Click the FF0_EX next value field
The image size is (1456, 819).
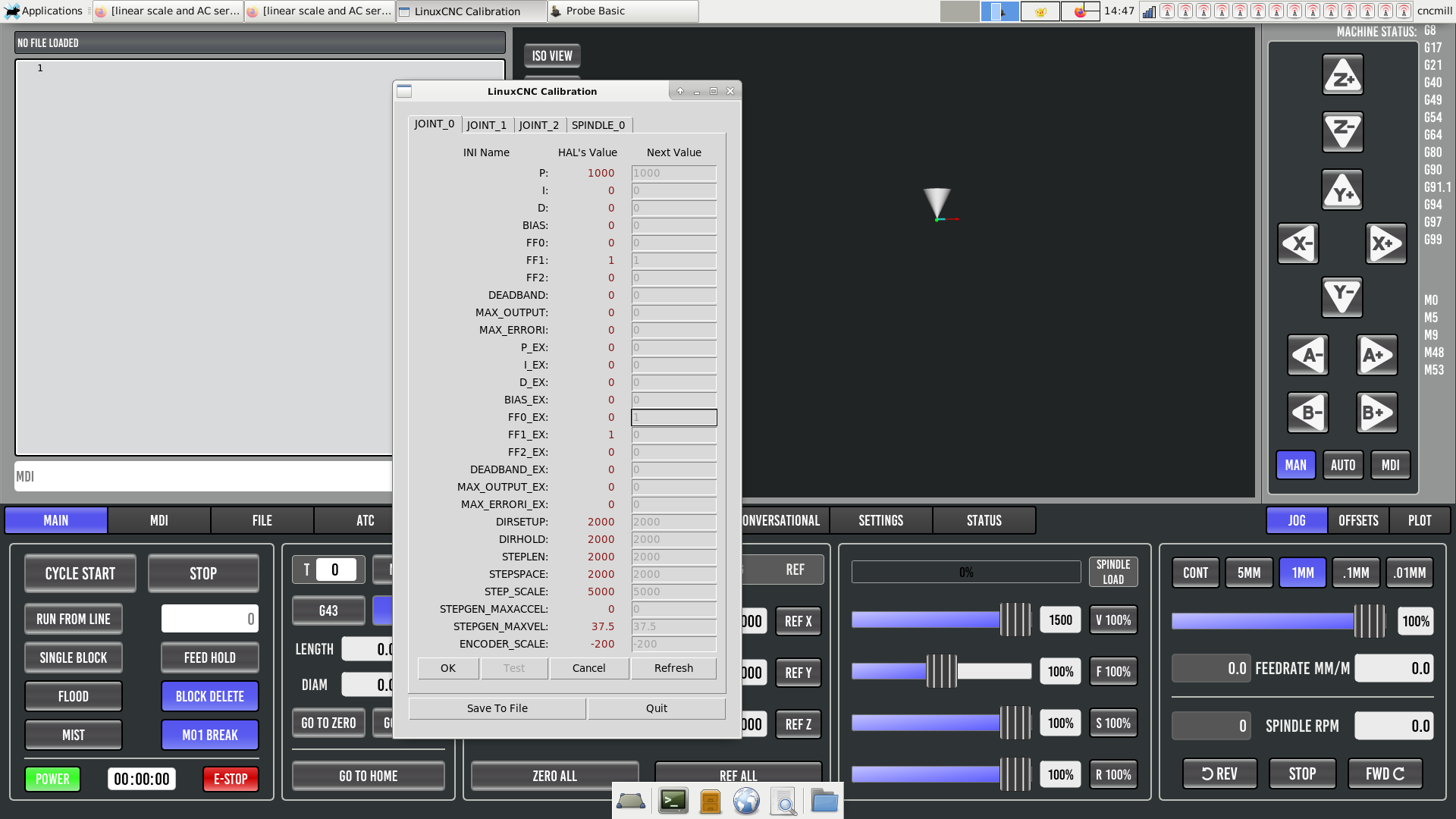coord(673,417)
